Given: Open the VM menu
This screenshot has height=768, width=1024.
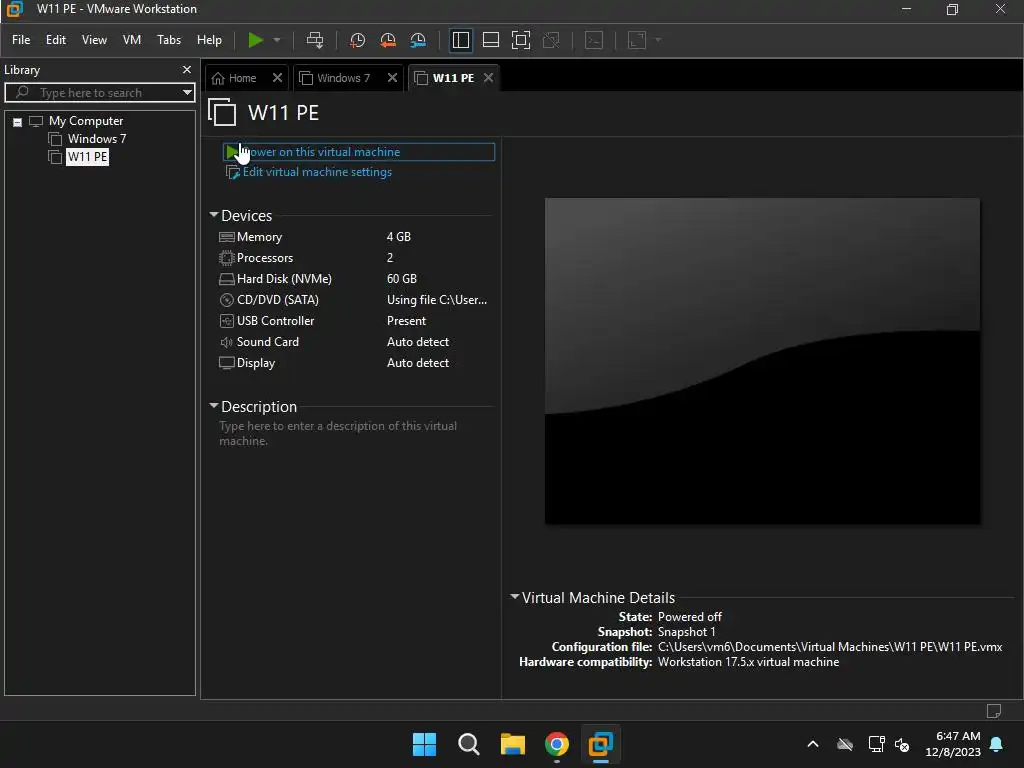Looking at the screenshot, I should pos(132,40).
